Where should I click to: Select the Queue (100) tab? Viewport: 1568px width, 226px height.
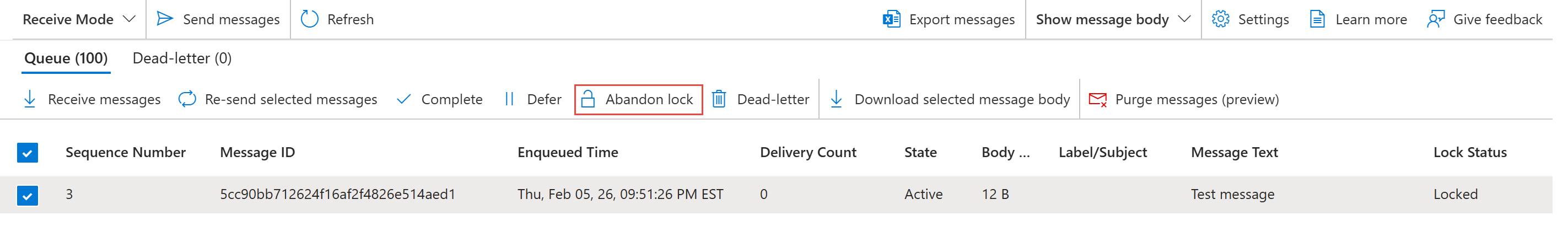point(66,58)
